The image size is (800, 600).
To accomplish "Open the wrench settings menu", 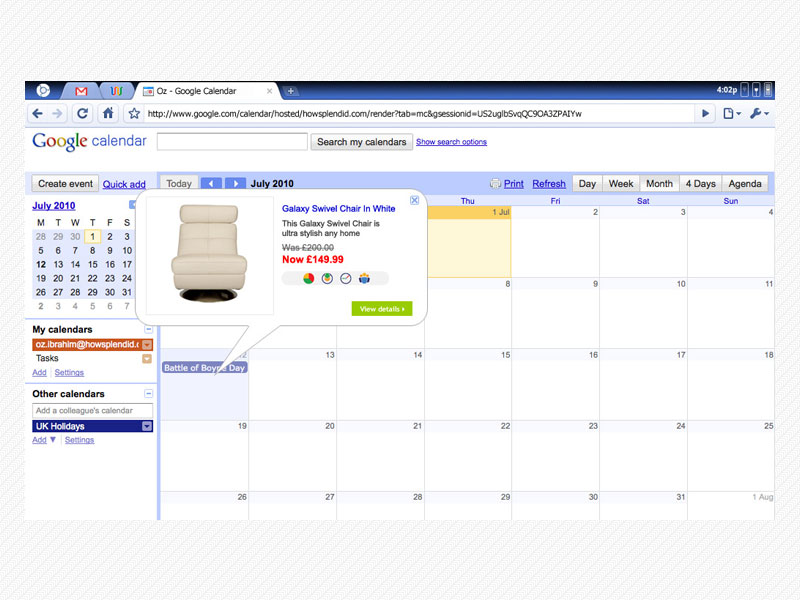I will 759,113.
